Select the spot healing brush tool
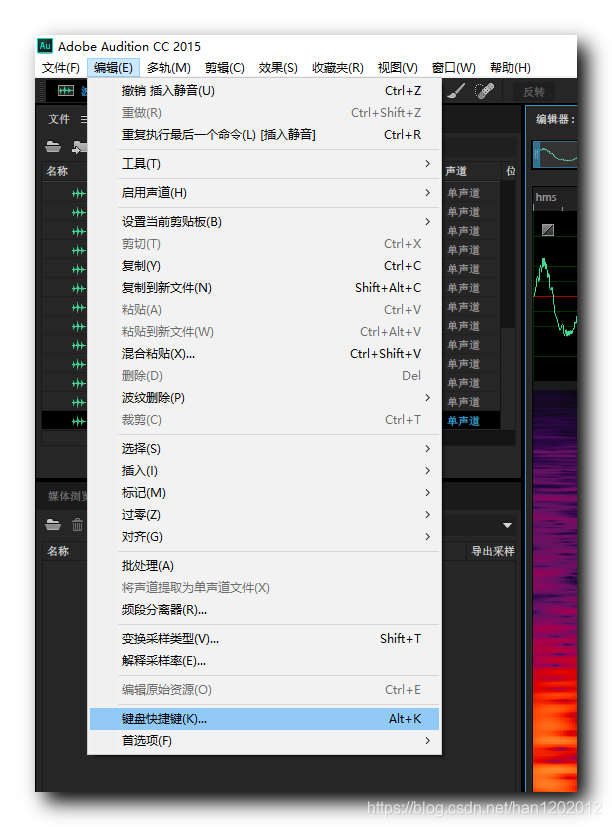Viewport: 612px width, 827px height. (x=484, y=91)
